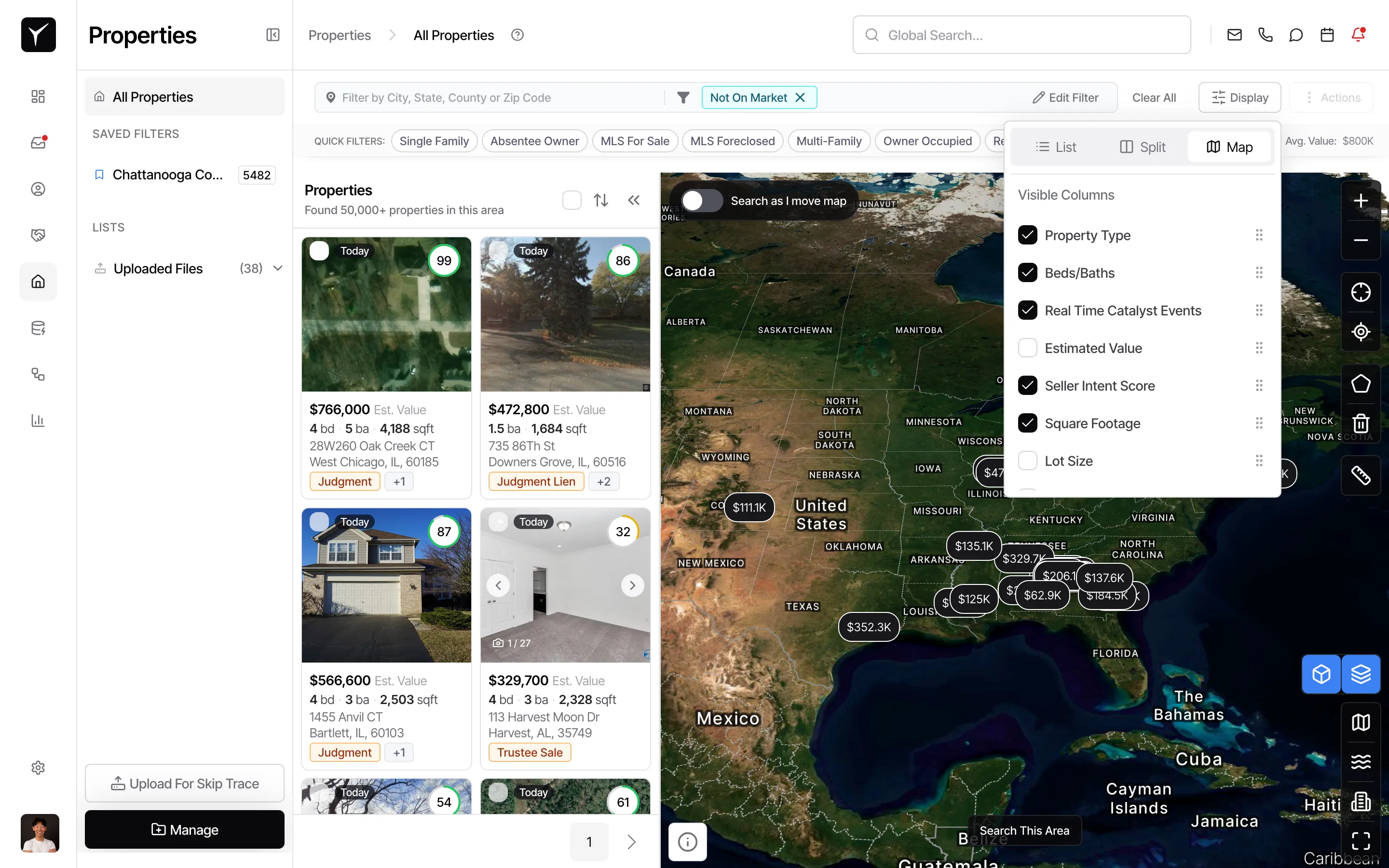Open the Display options dropdown
This screenshot has width=1389, height=868.
(x=1239, y=97)
